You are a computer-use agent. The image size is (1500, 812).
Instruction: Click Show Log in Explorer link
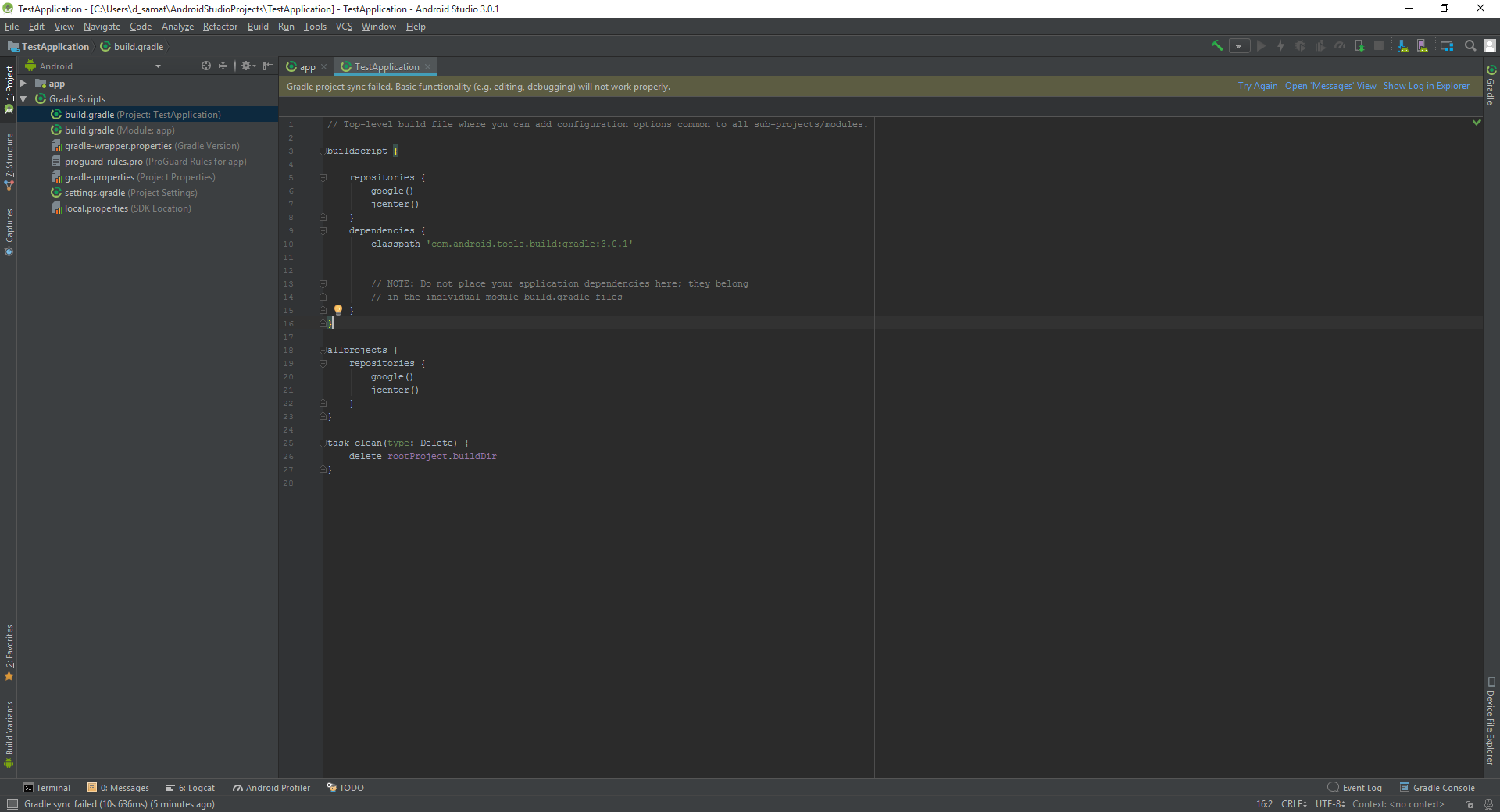pos(1427,87)
